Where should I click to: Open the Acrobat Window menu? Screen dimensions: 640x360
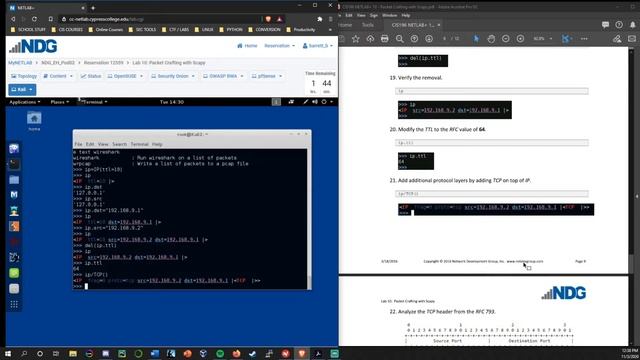click(389, 16)
